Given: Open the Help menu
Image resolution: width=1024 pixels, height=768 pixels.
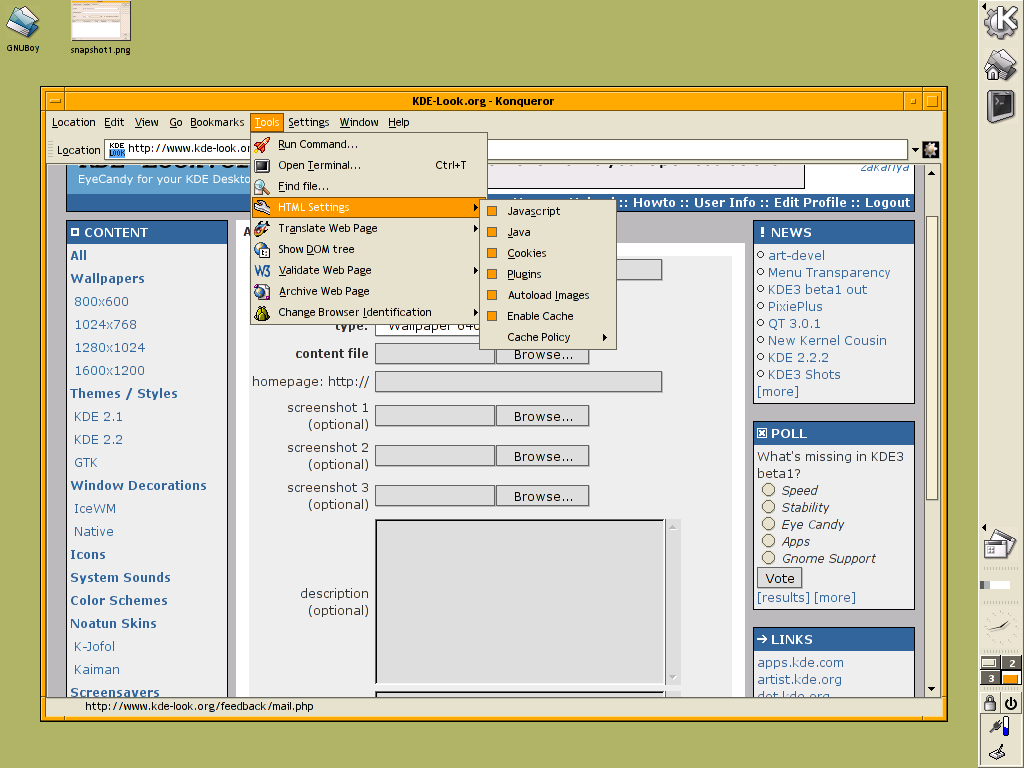Looking at the screenshot, I should 398,122.
